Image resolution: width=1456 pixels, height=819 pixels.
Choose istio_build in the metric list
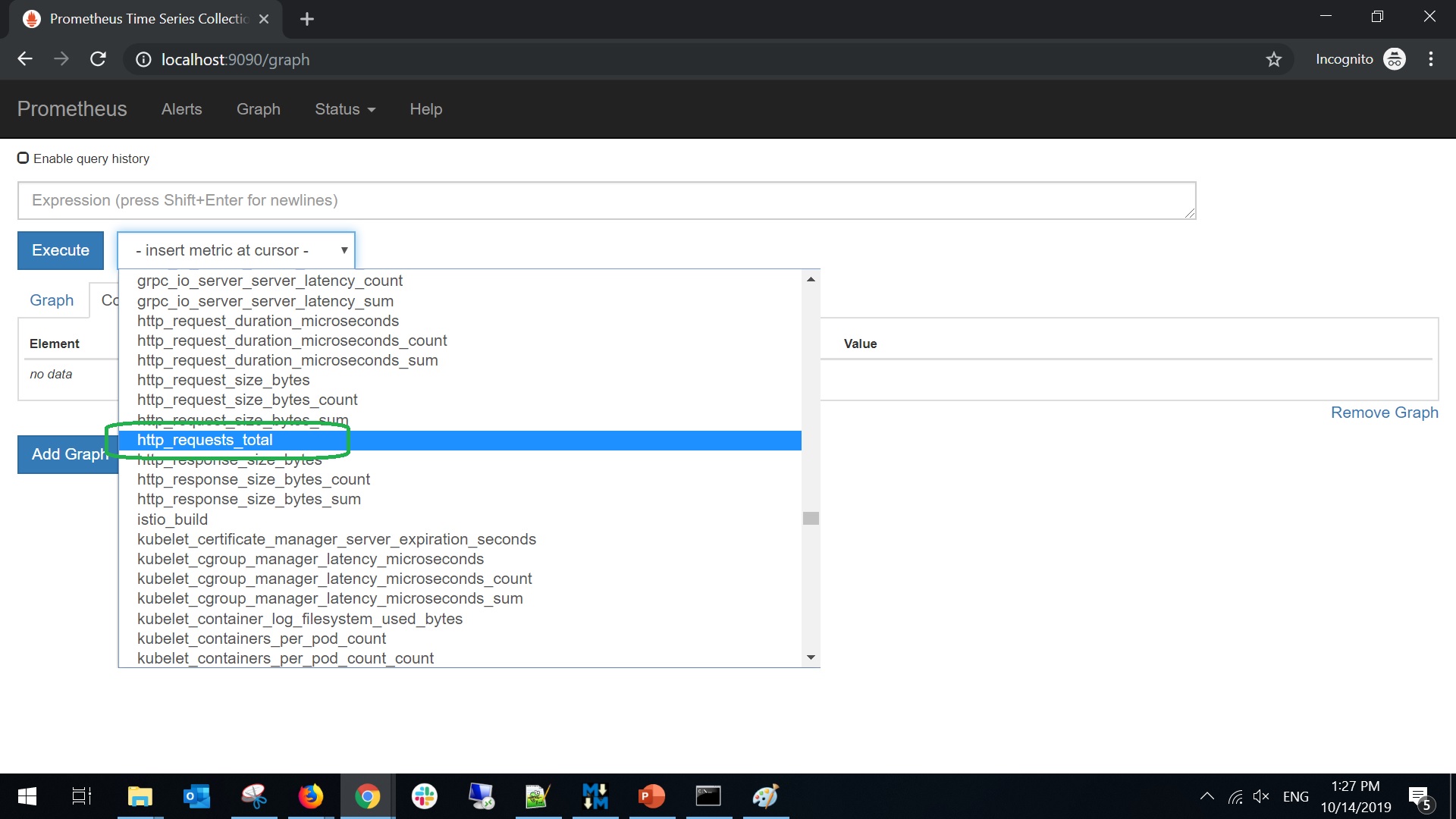[x=172, y=519]
